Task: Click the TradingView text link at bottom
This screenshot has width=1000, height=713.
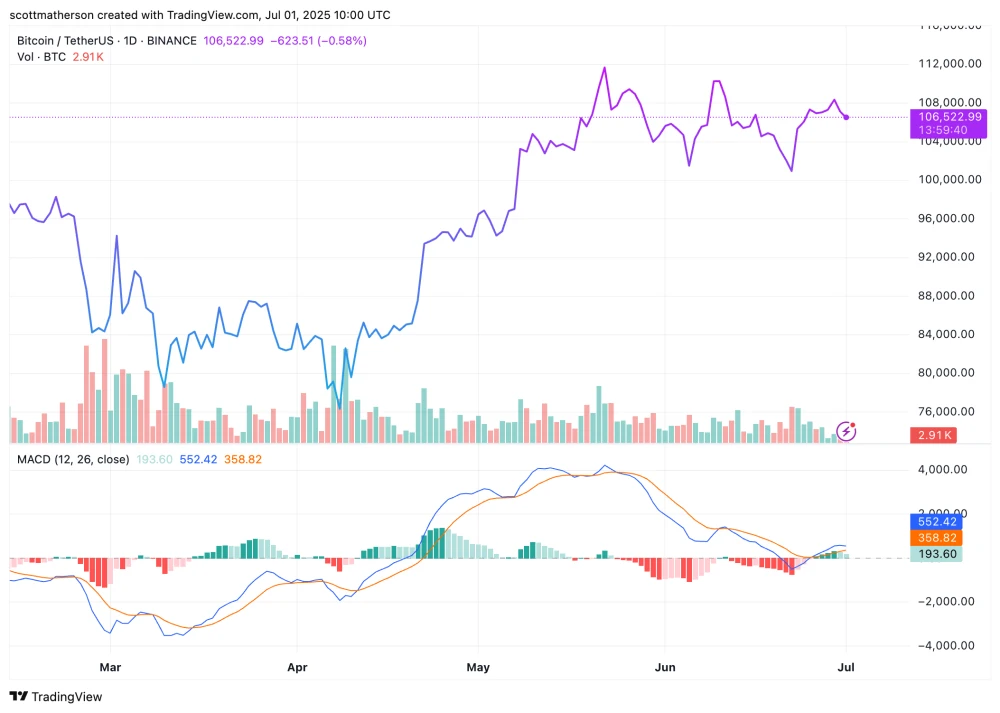Action: point(67,696)
